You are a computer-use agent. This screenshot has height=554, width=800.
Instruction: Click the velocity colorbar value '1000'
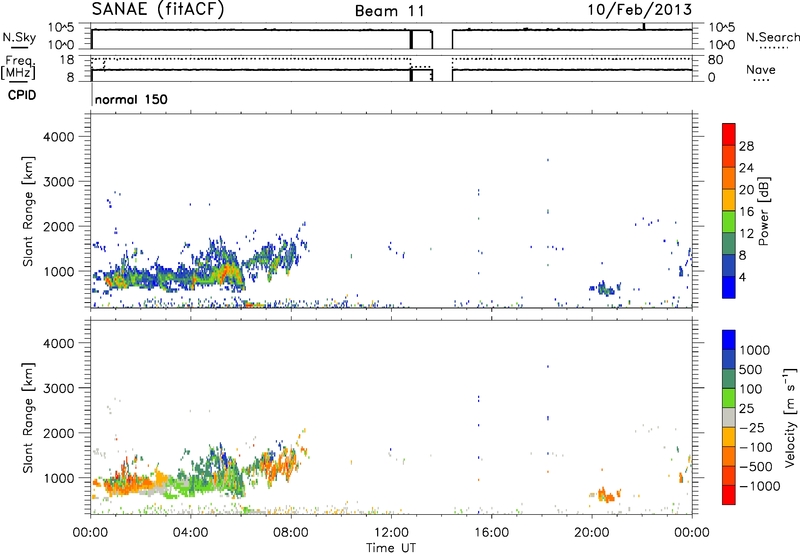(754, 350)
